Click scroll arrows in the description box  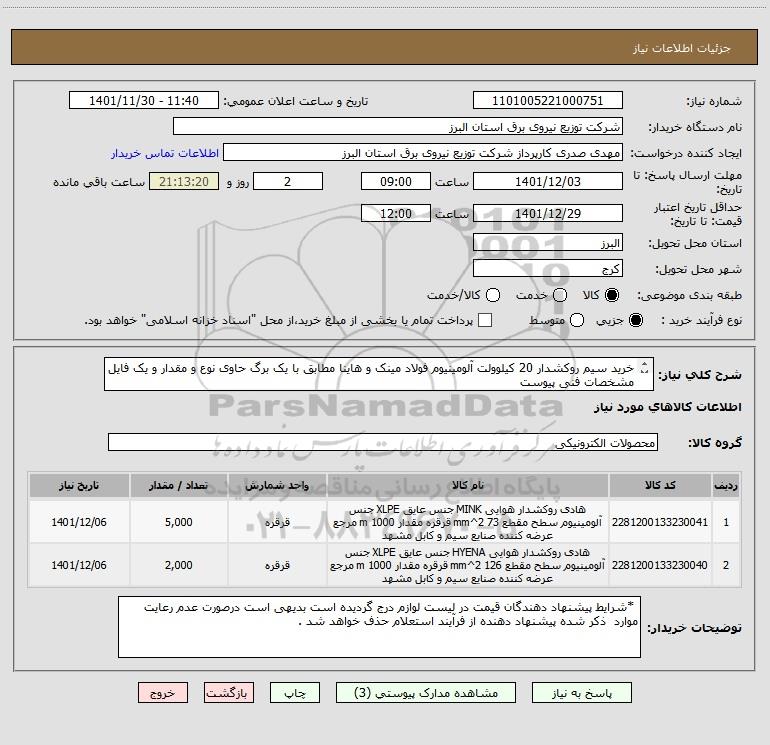coord(645,367)
